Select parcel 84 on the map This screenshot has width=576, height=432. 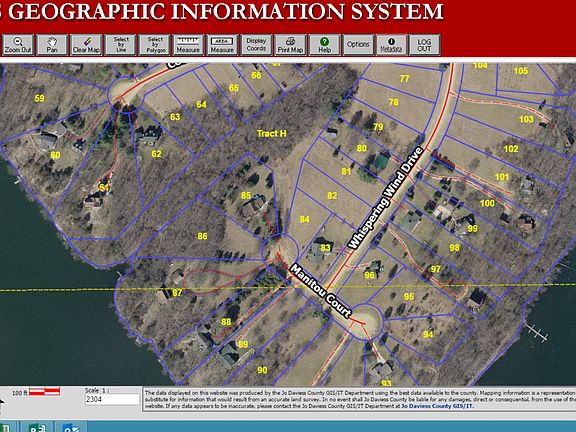click(x=305, y=219)
